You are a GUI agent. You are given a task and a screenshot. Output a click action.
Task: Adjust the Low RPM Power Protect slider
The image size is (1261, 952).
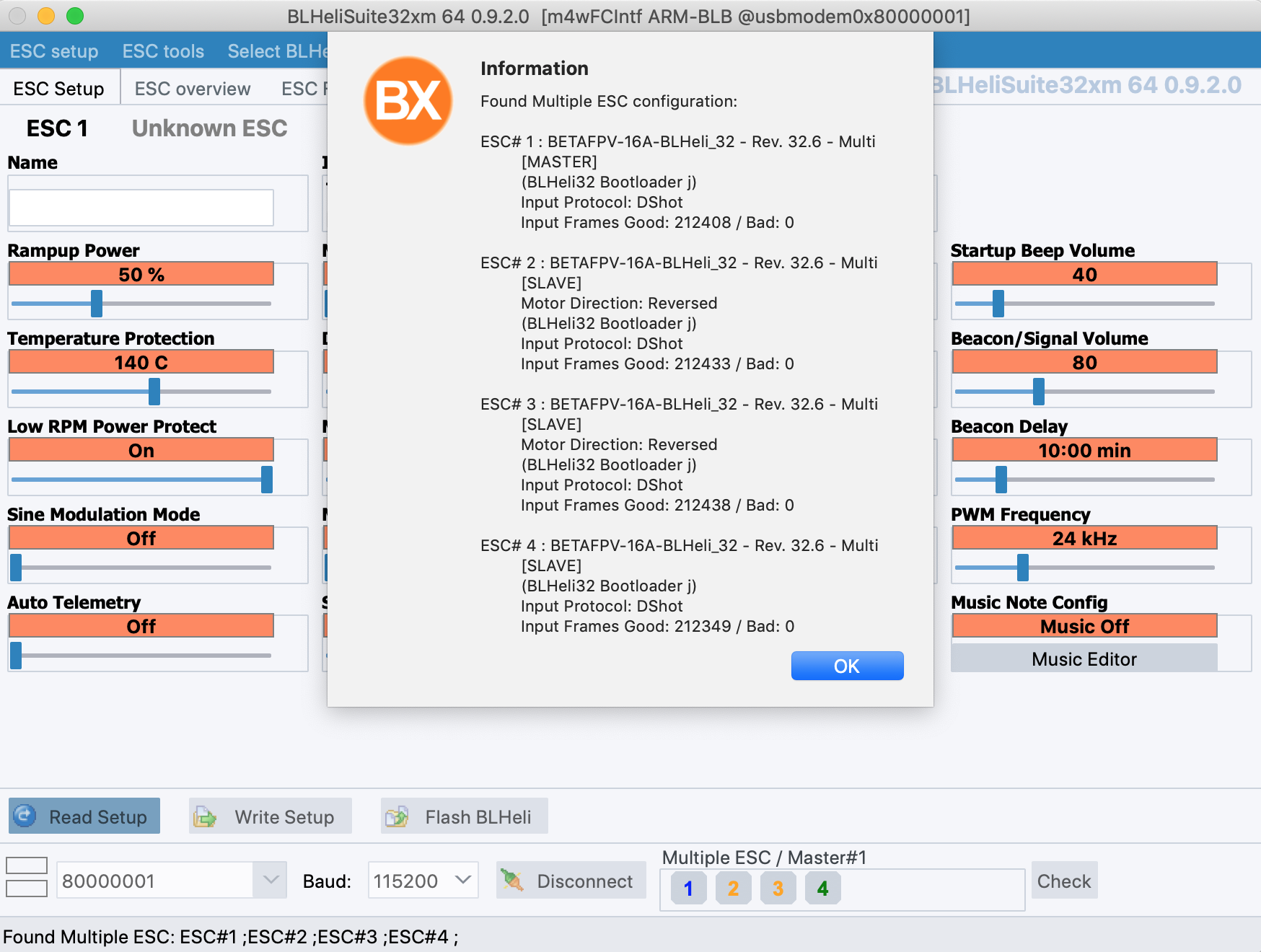pyautogui.click(x=267, y=480)
